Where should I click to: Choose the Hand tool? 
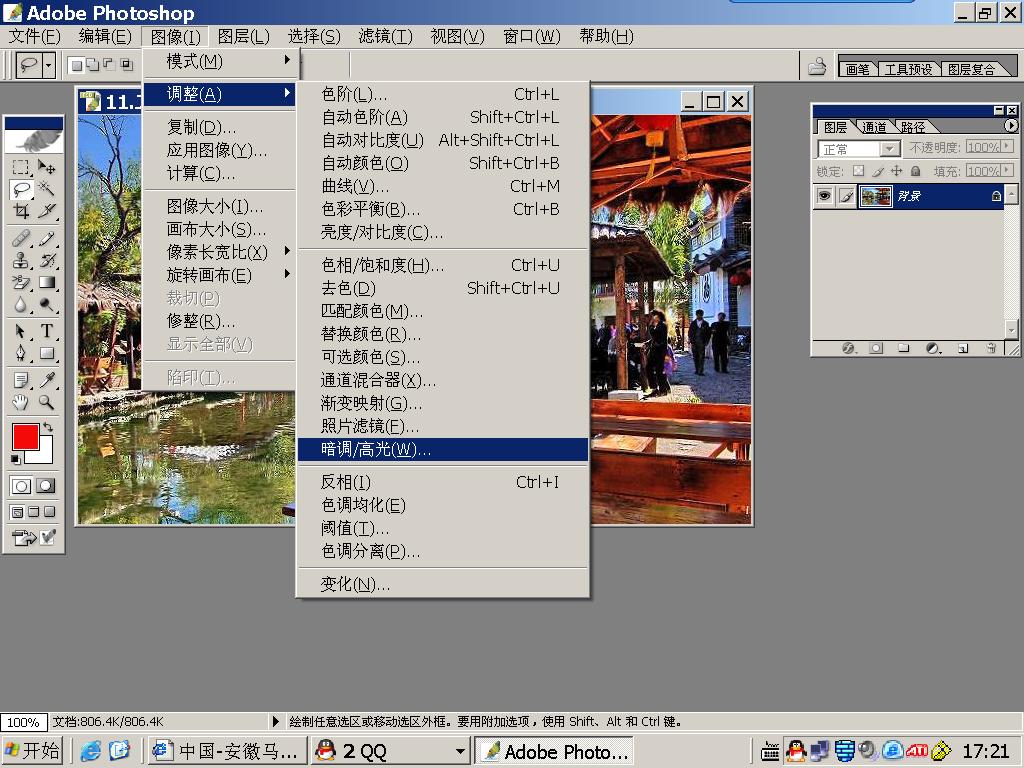21,402
